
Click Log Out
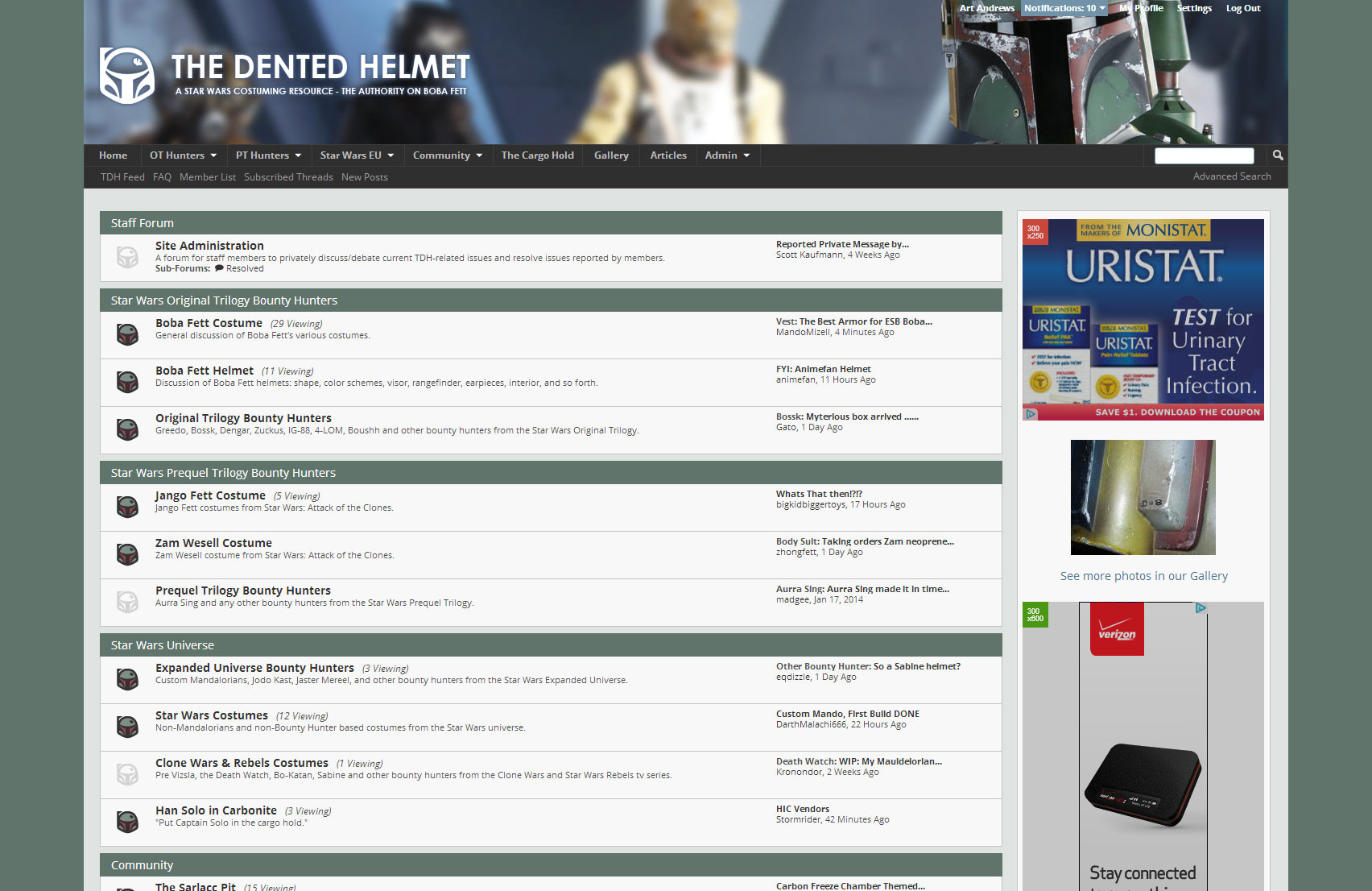[1243, 8]
